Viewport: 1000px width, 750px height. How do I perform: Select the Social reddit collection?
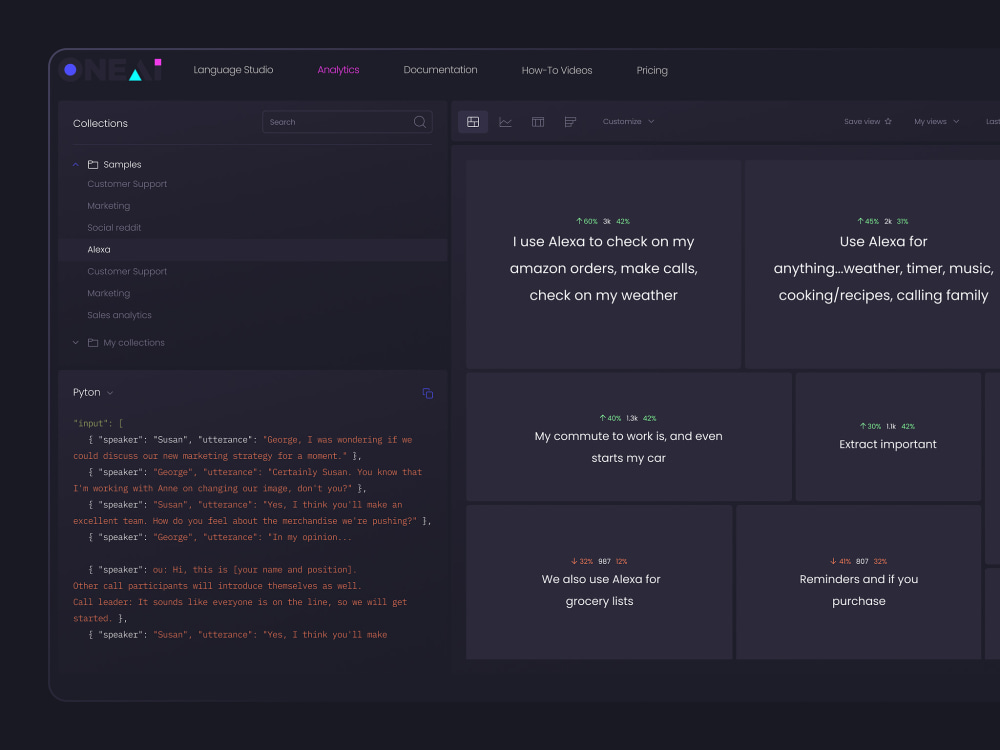[114, 227]
